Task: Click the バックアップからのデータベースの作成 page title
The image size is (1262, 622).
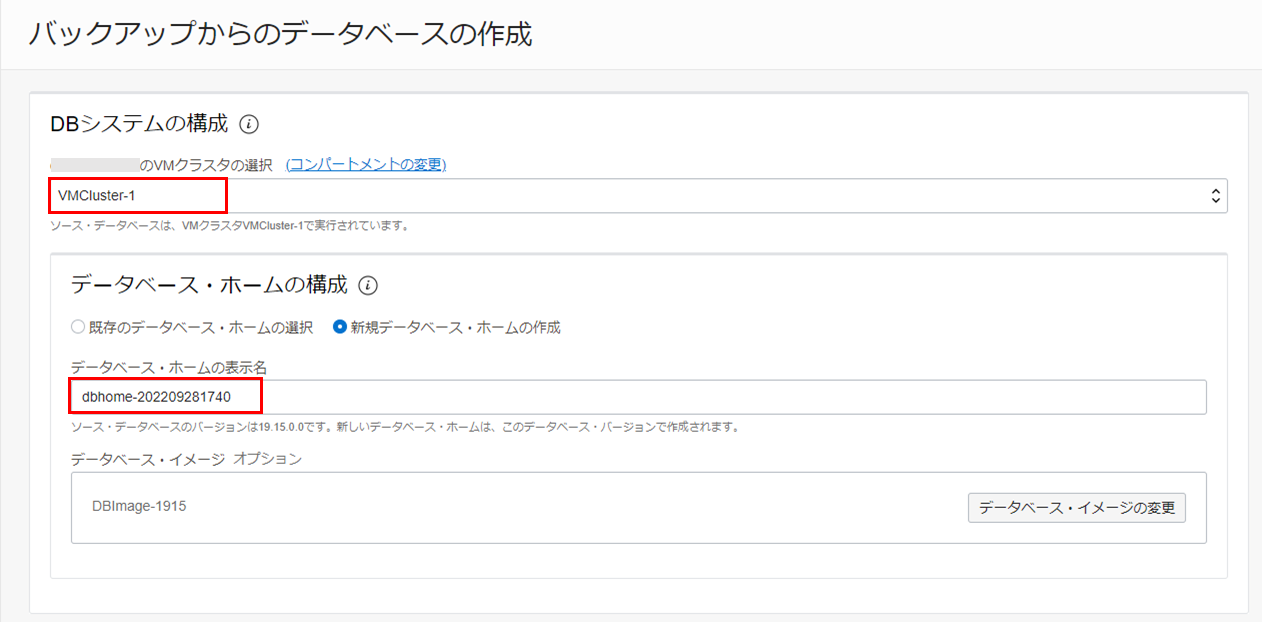Action: pos(281,34)
